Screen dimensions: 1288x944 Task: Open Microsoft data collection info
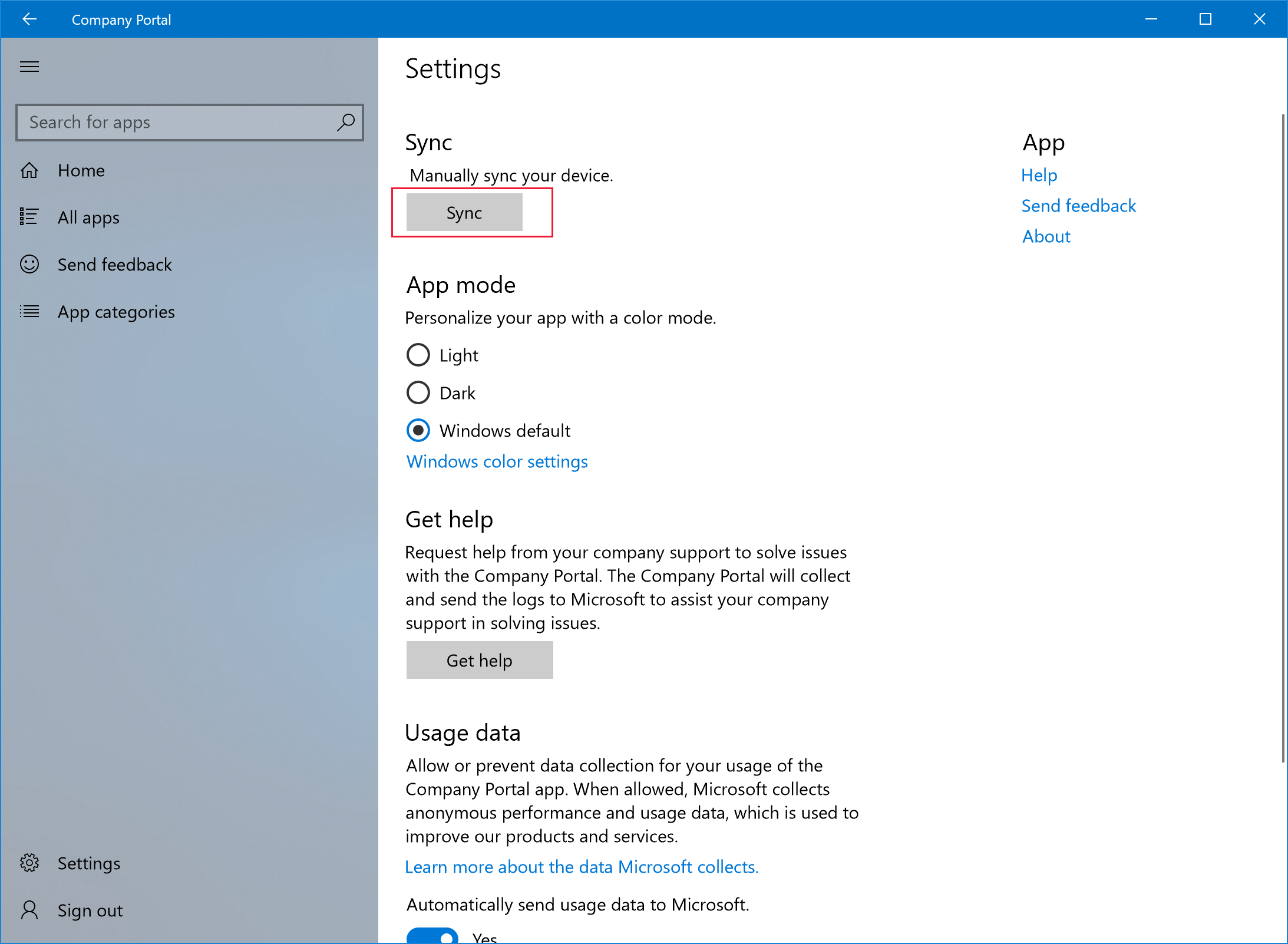click(x=583, y=867)
